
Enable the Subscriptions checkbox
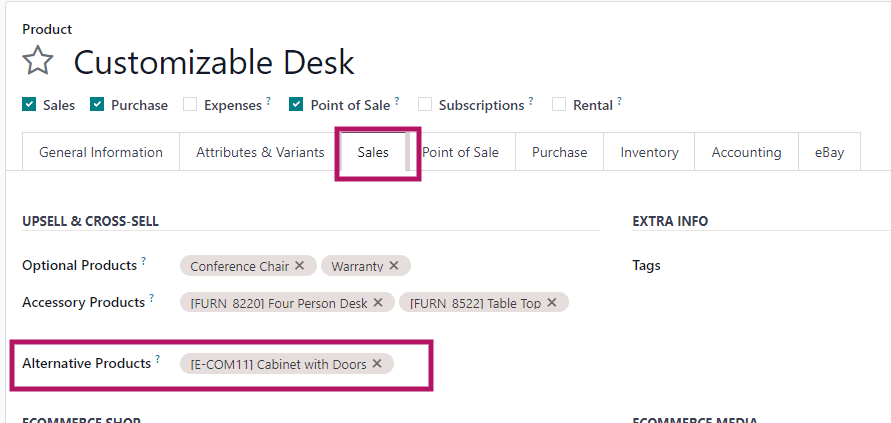425,104
